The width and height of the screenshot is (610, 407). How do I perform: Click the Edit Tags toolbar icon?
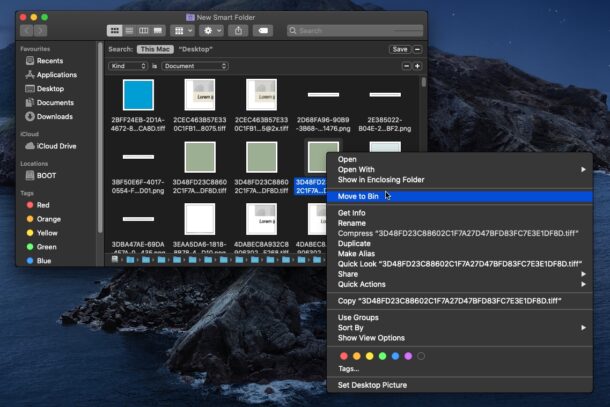point(263,30)
